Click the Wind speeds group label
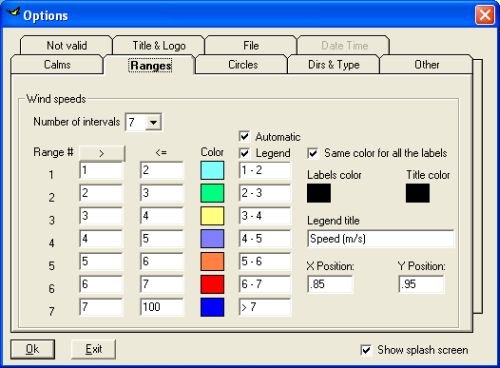Viewport: 500px width, 368px height. pos(56,99)
